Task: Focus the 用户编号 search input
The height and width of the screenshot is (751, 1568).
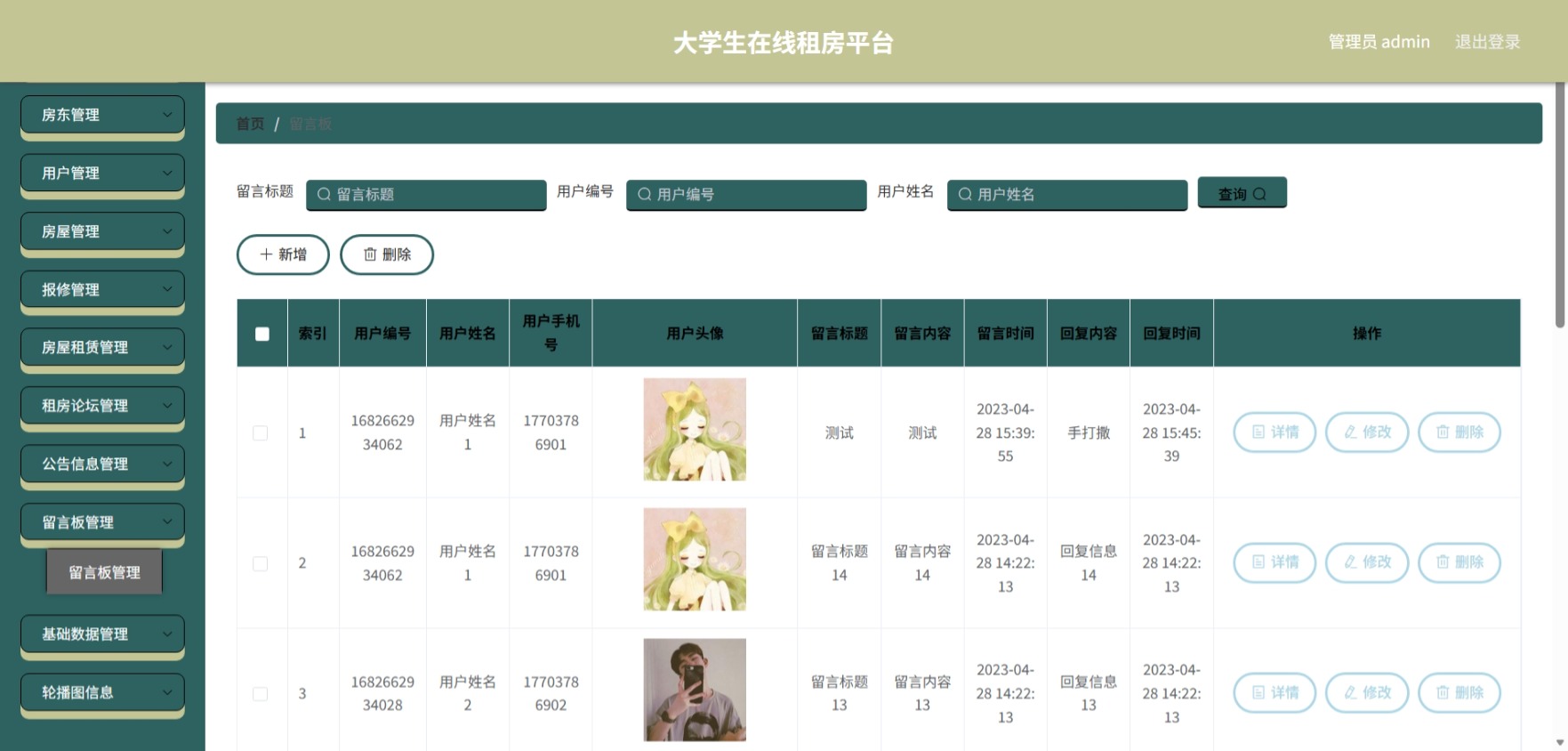Action: (x=746, y=194)
